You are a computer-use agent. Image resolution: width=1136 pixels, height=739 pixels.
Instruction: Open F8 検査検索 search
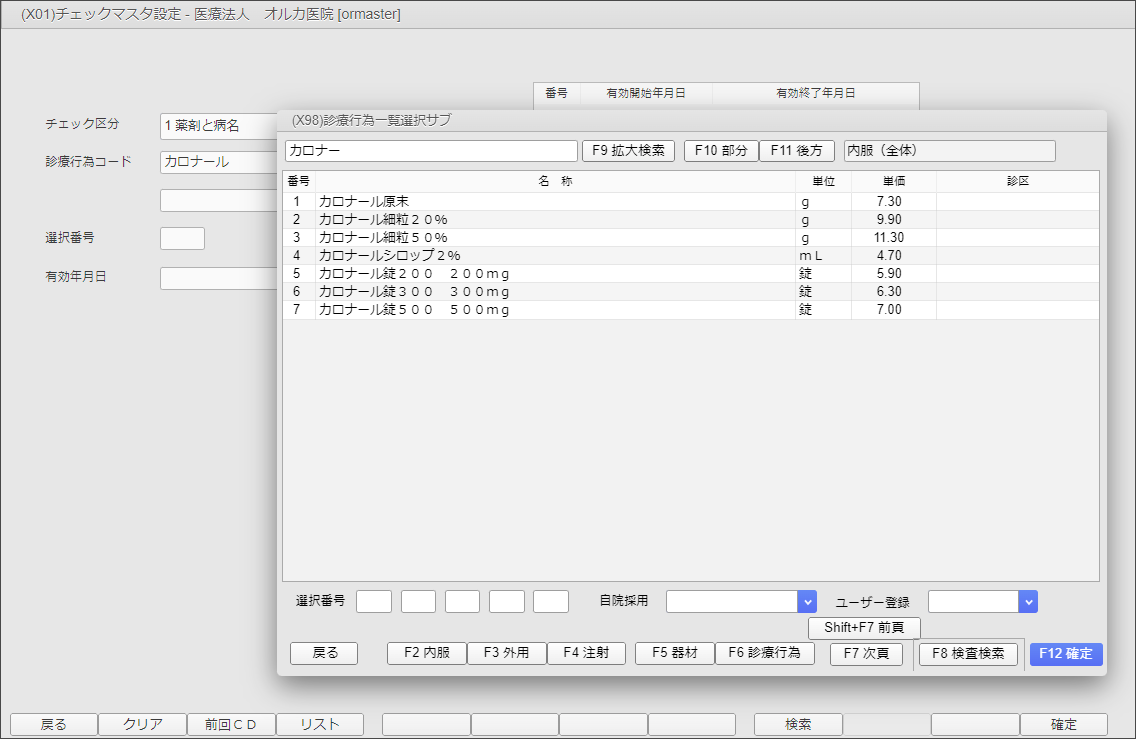[968, 654]
